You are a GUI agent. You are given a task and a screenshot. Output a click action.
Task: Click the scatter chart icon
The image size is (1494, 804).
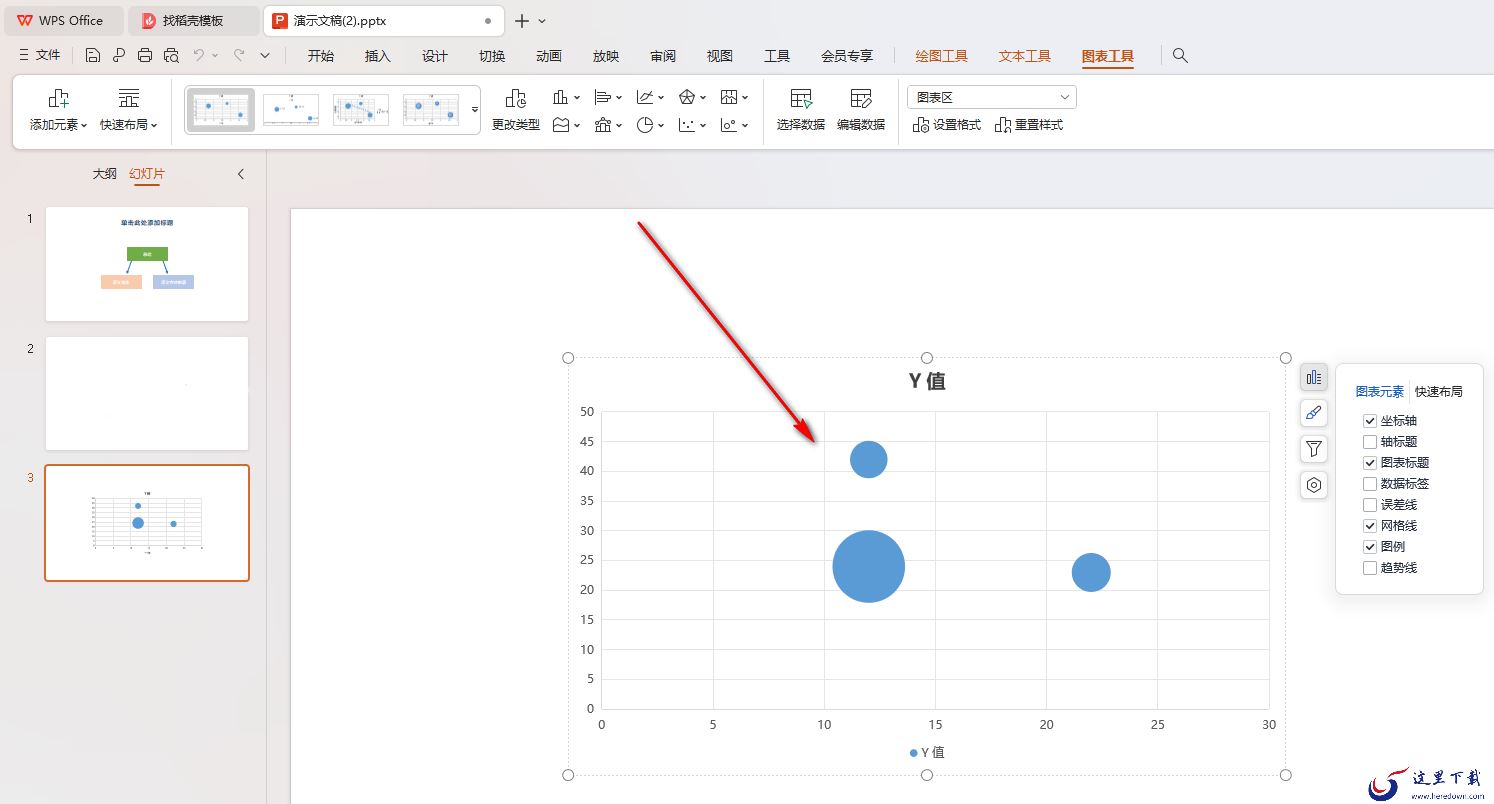[687, 125]
